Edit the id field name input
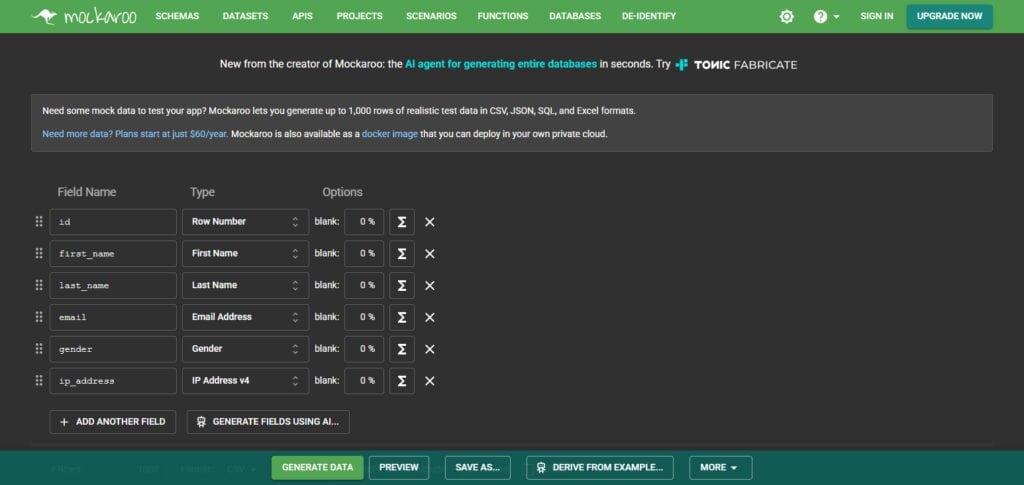1024x485 pixels. (113, 222)
